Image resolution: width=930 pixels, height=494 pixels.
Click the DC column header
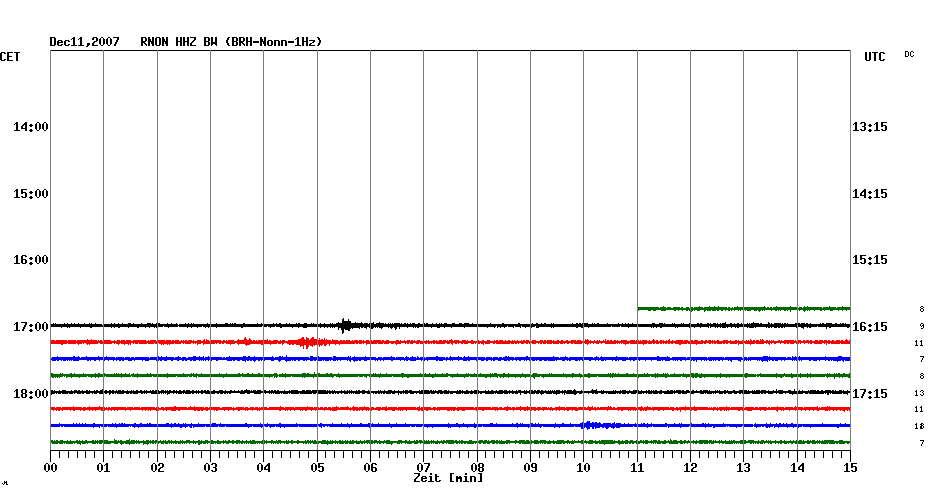[x=909, y=55]
